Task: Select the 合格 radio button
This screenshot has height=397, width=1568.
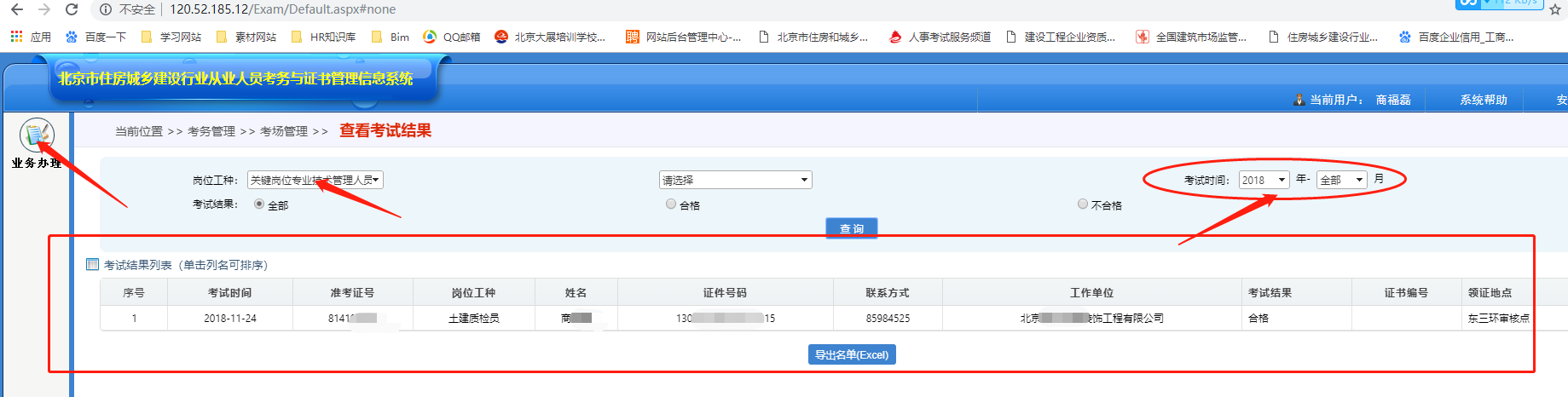Action: click(x=671, y=204)
